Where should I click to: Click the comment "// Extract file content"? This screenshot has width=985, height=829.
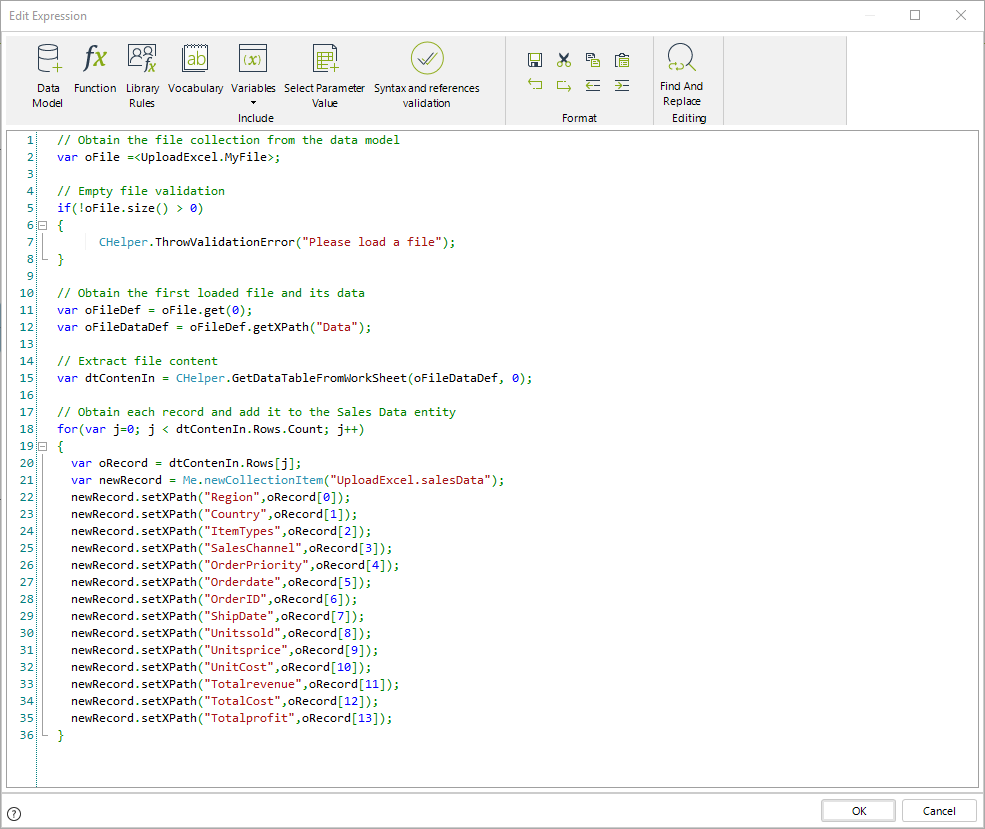click(137, 361)
